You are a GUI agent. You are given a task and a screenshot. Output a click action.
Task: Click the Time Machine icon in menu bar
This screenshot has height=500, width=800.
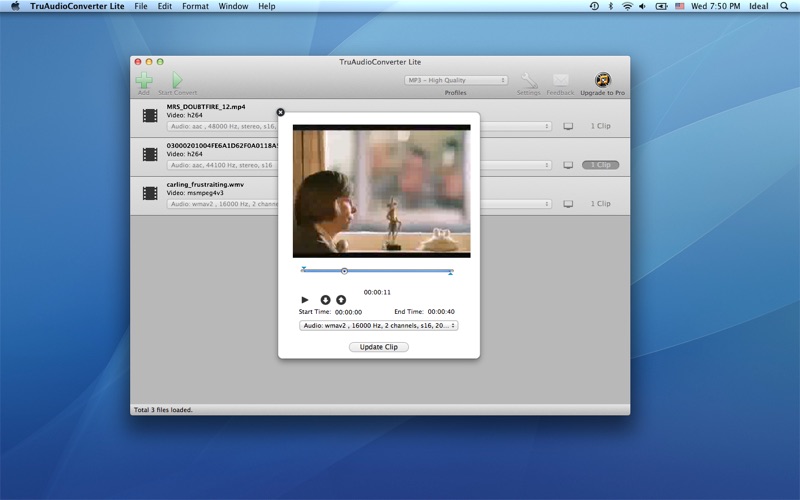(x=594, y=6)
